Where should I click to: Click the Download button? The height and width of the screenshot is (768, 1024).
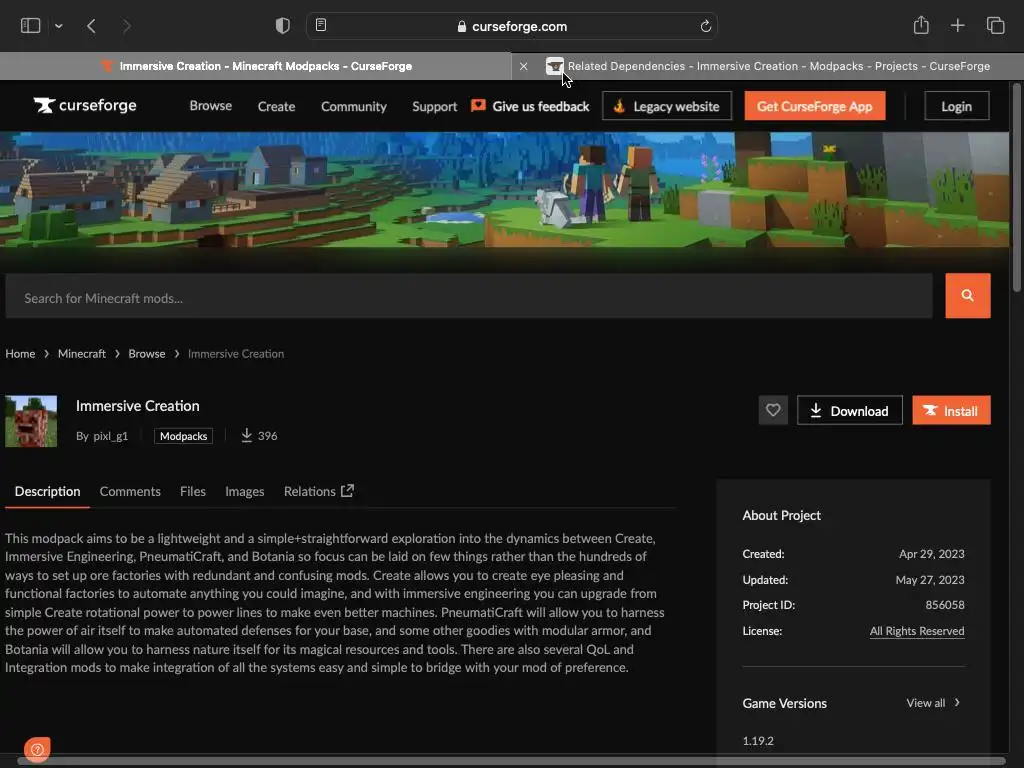point(850,410)
